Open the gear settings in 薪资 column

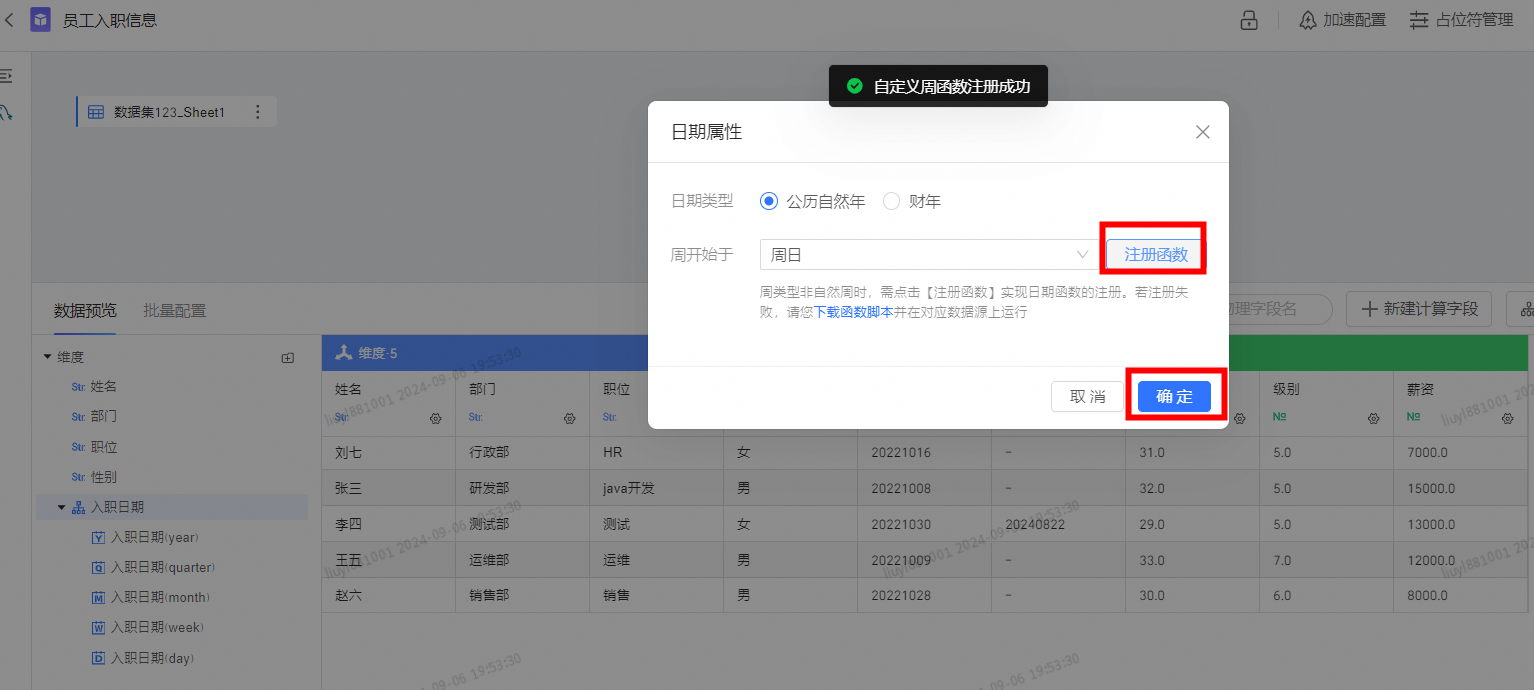pyautogui.click(x=1507, y=418)
